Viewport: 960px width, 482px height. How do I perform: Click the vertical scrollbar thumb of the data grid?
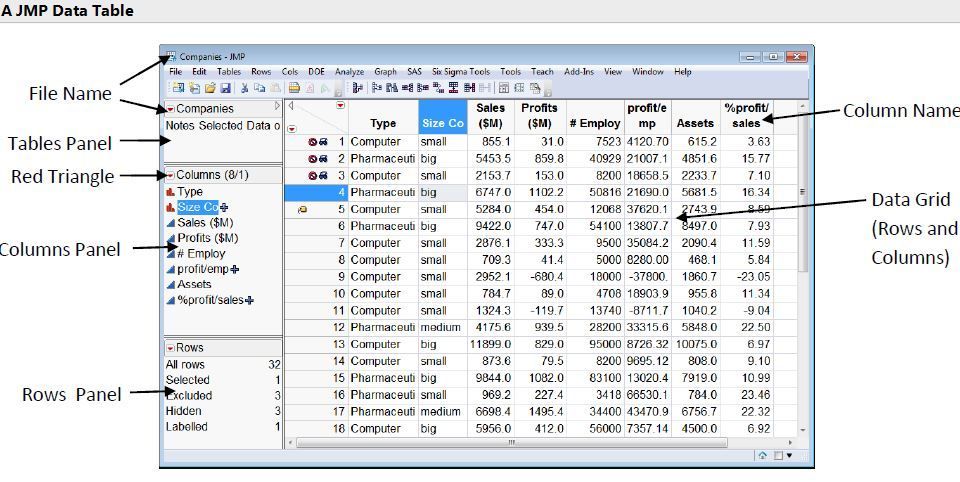(803, 193)
